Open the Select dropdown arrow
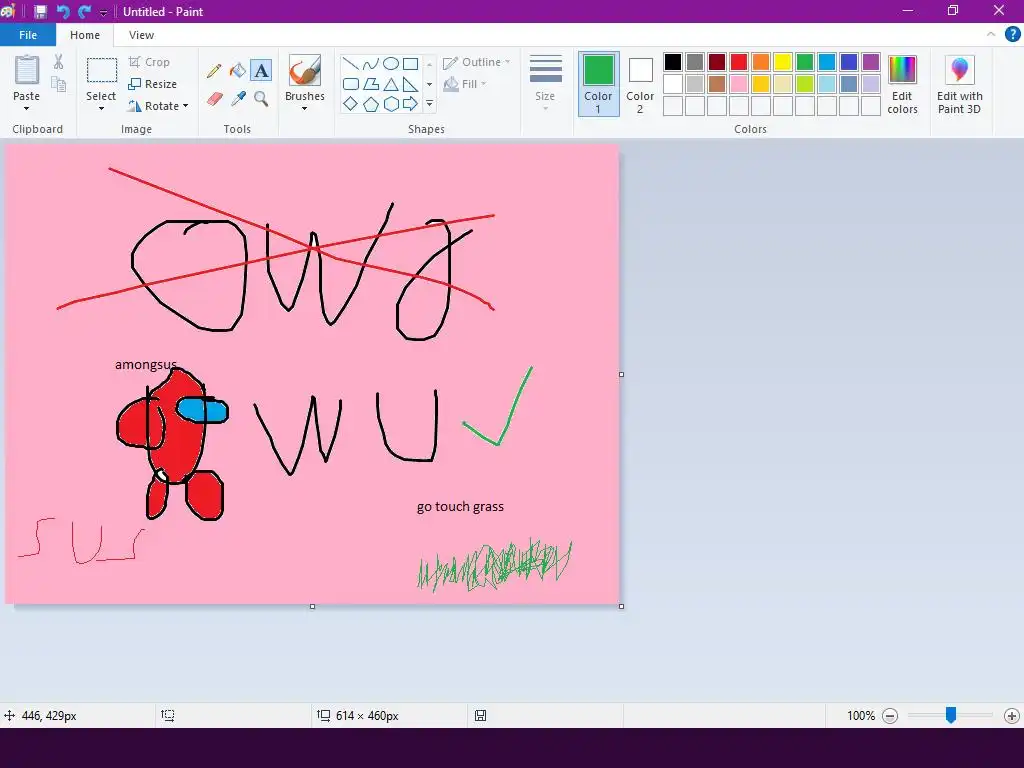1024x768 pixels. coord(101,108)
